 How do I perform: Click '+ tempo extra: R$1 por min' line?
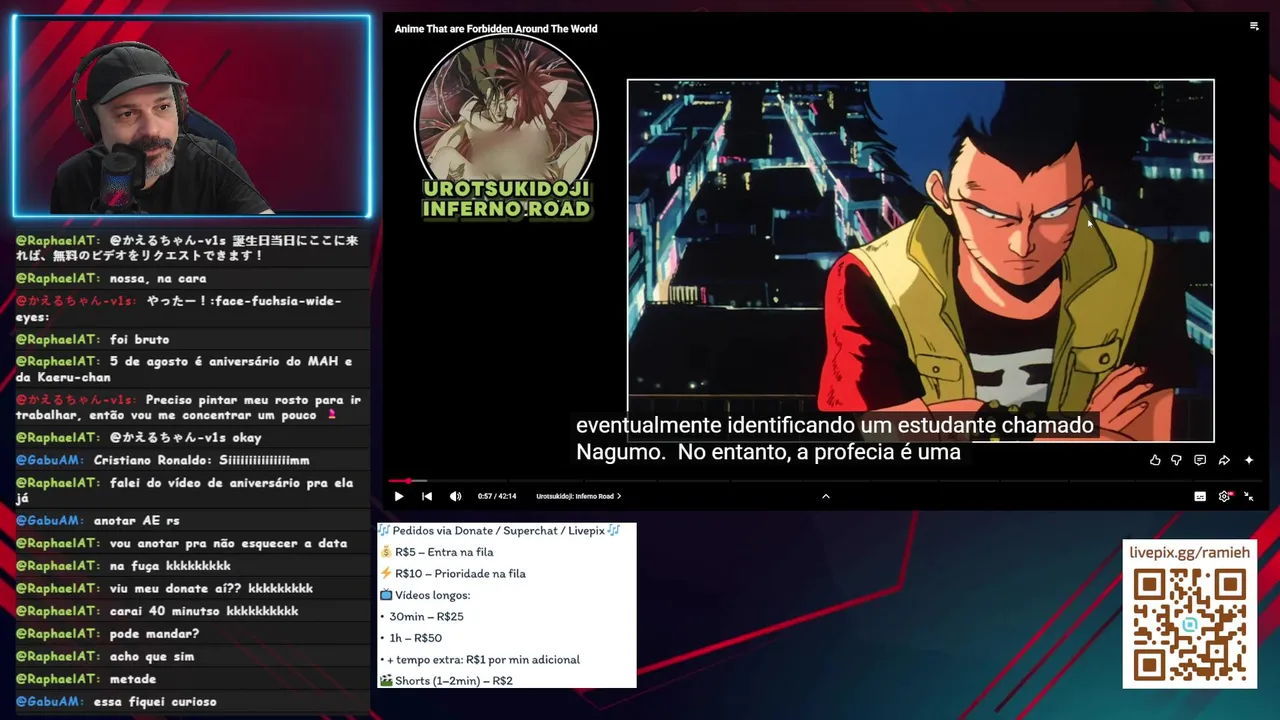point(480,660)
